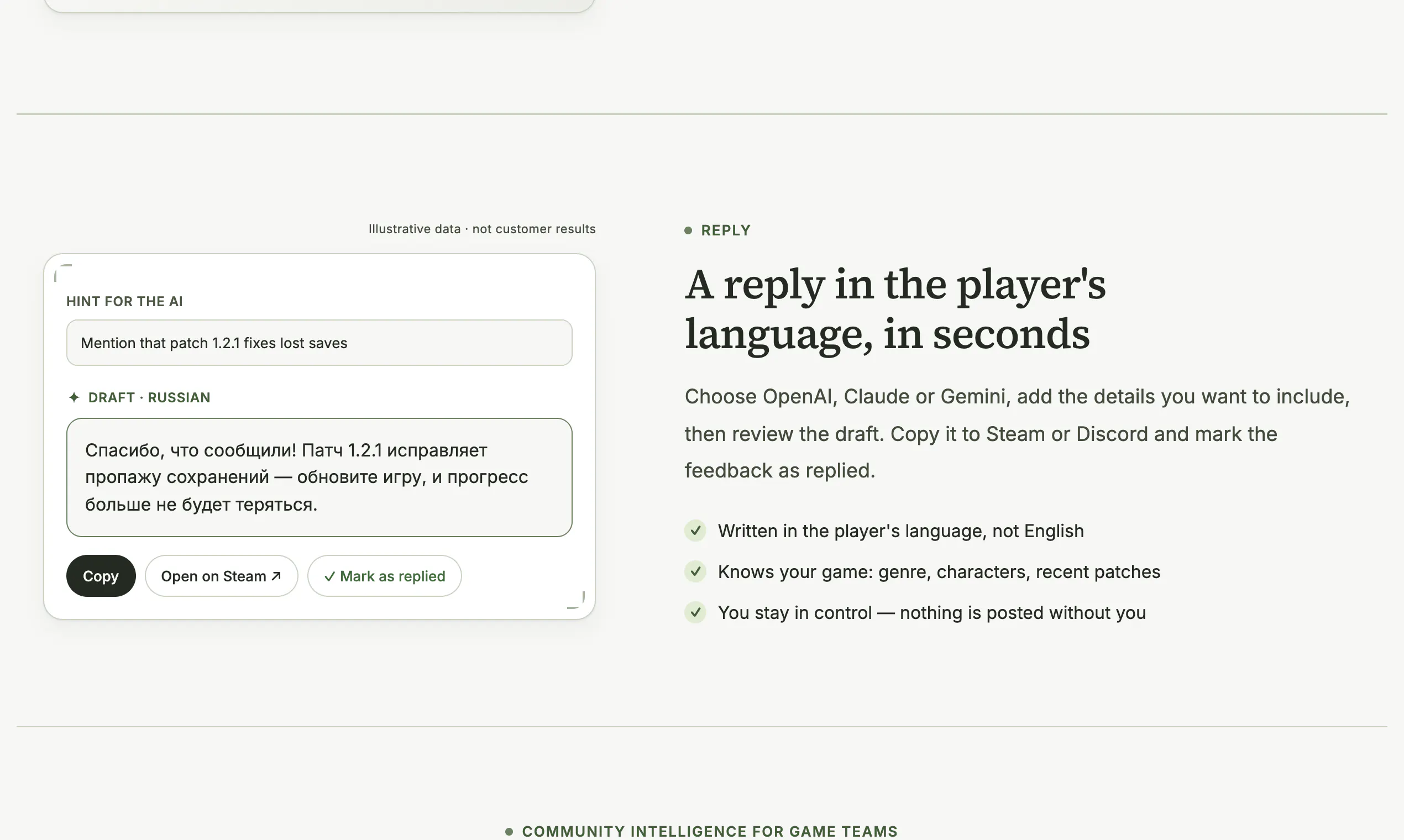The height and width of the screenshot is (840, 1404).
Task: Click the check icon beside 'Written in the player's language'
Action: pos(695,531)
